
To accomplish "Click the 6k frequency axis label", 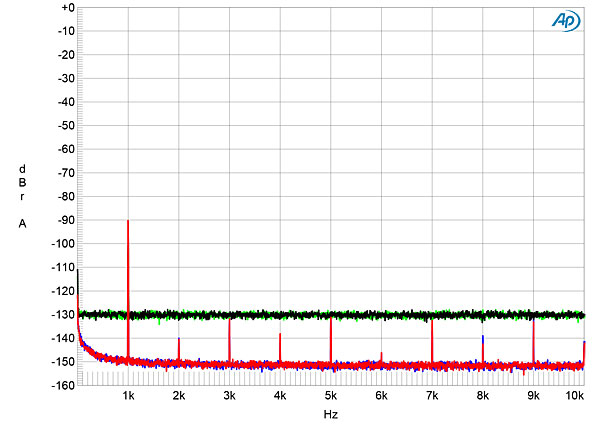I will (x=381, y=396).
